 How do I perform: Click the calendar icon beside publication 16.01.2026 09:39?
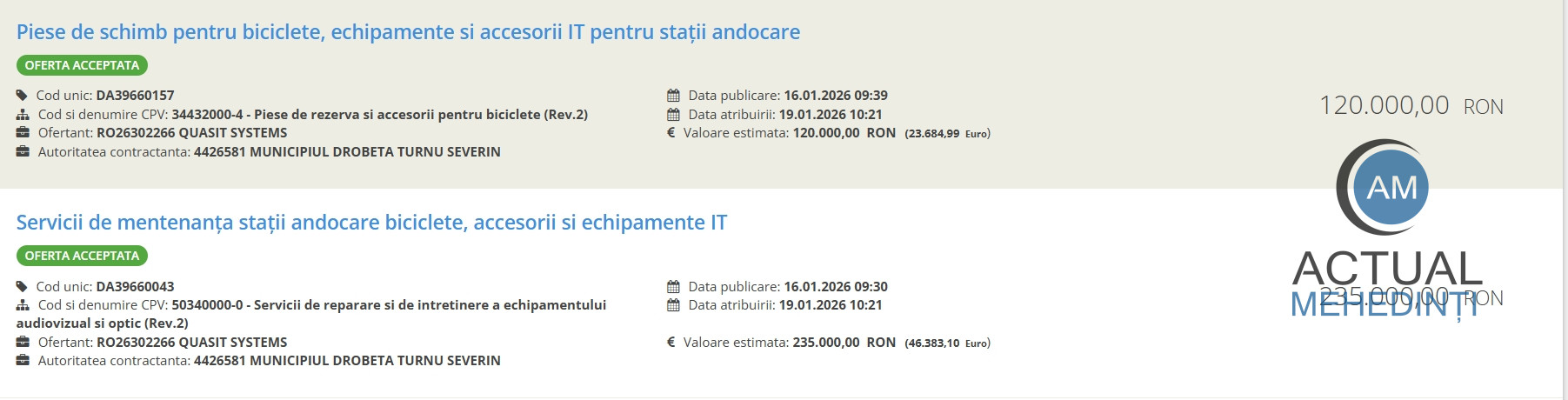(673, 96)
